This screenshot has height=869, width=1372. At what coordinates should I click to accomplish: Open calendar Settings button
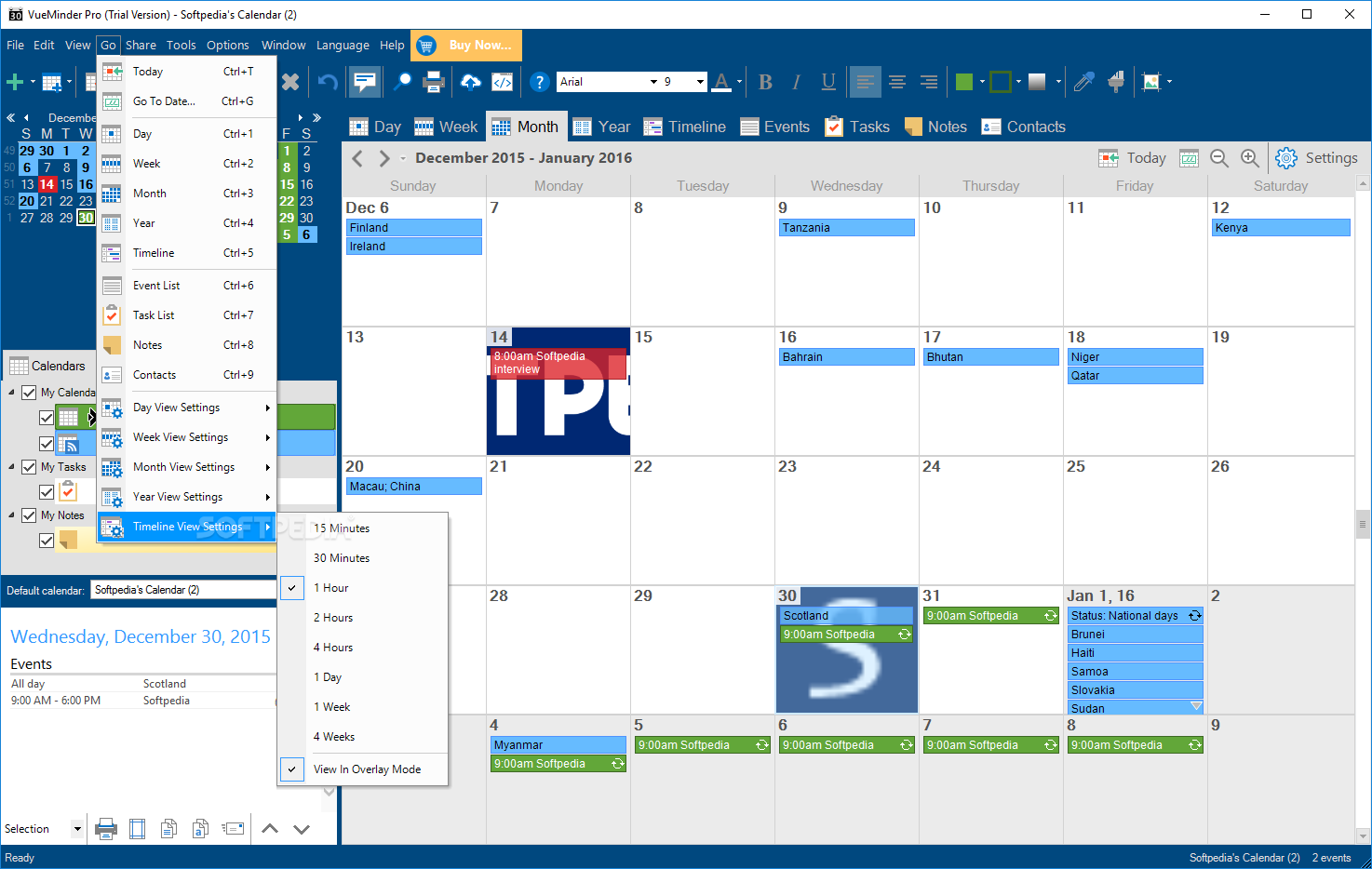(x=1317, y=158)
